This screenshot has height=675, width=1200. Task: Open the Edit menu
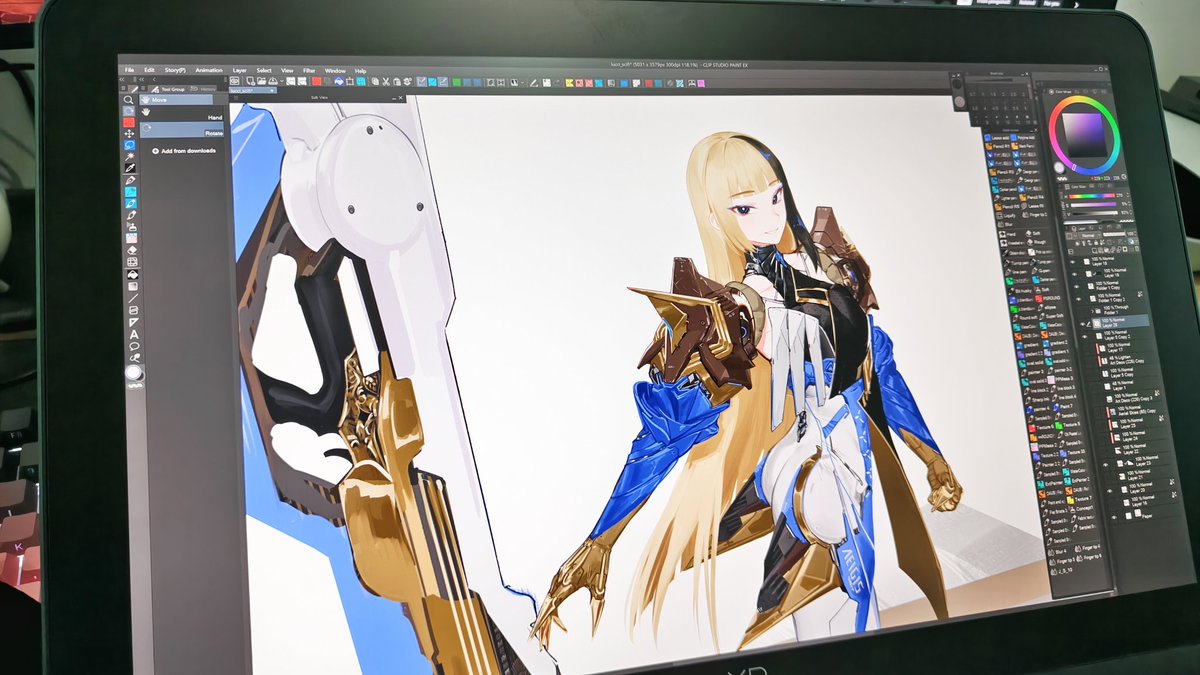(149, 70)
